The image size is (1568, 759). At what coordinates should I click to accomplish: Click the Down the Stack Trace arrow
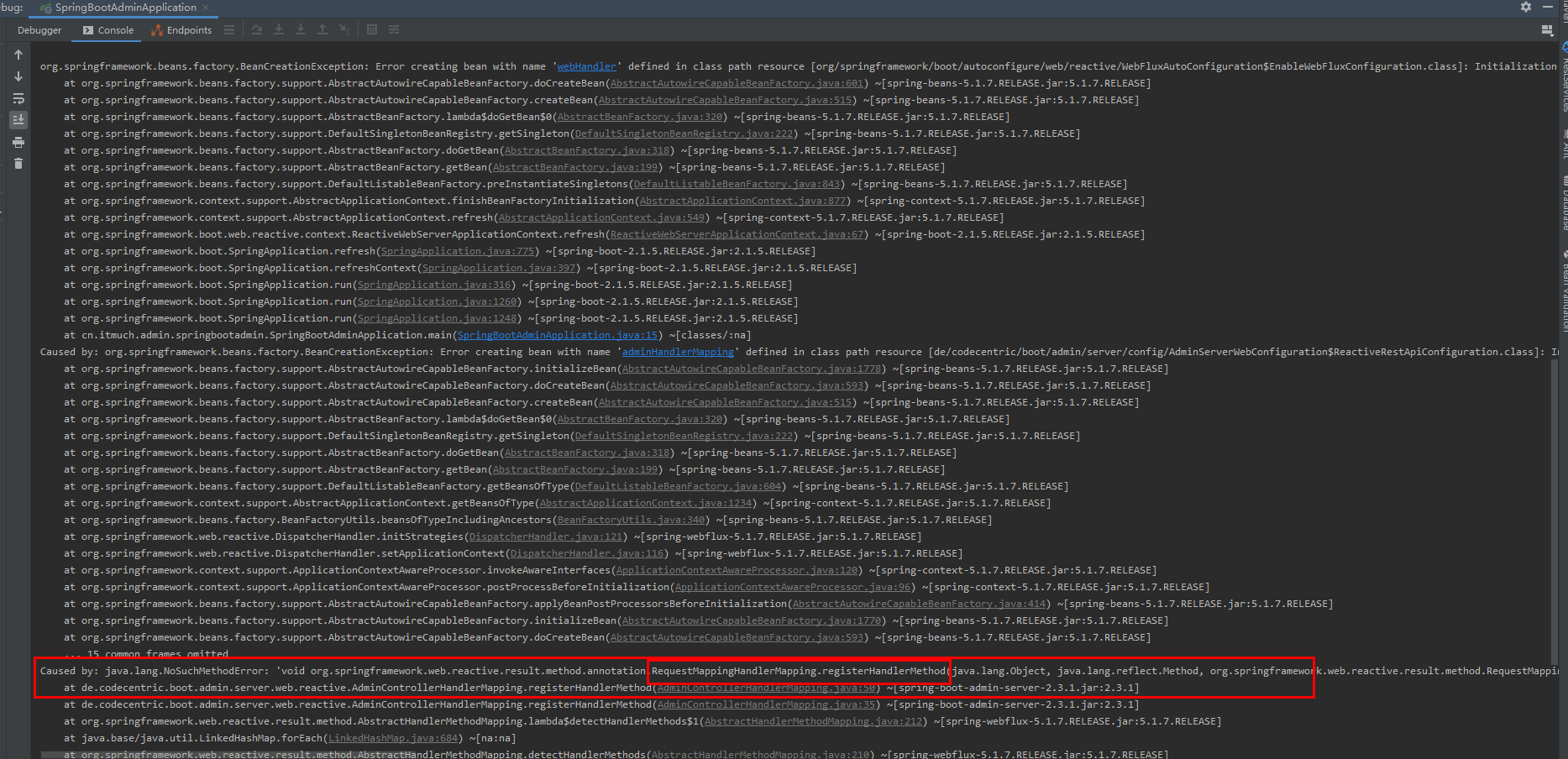click(18, 76)
